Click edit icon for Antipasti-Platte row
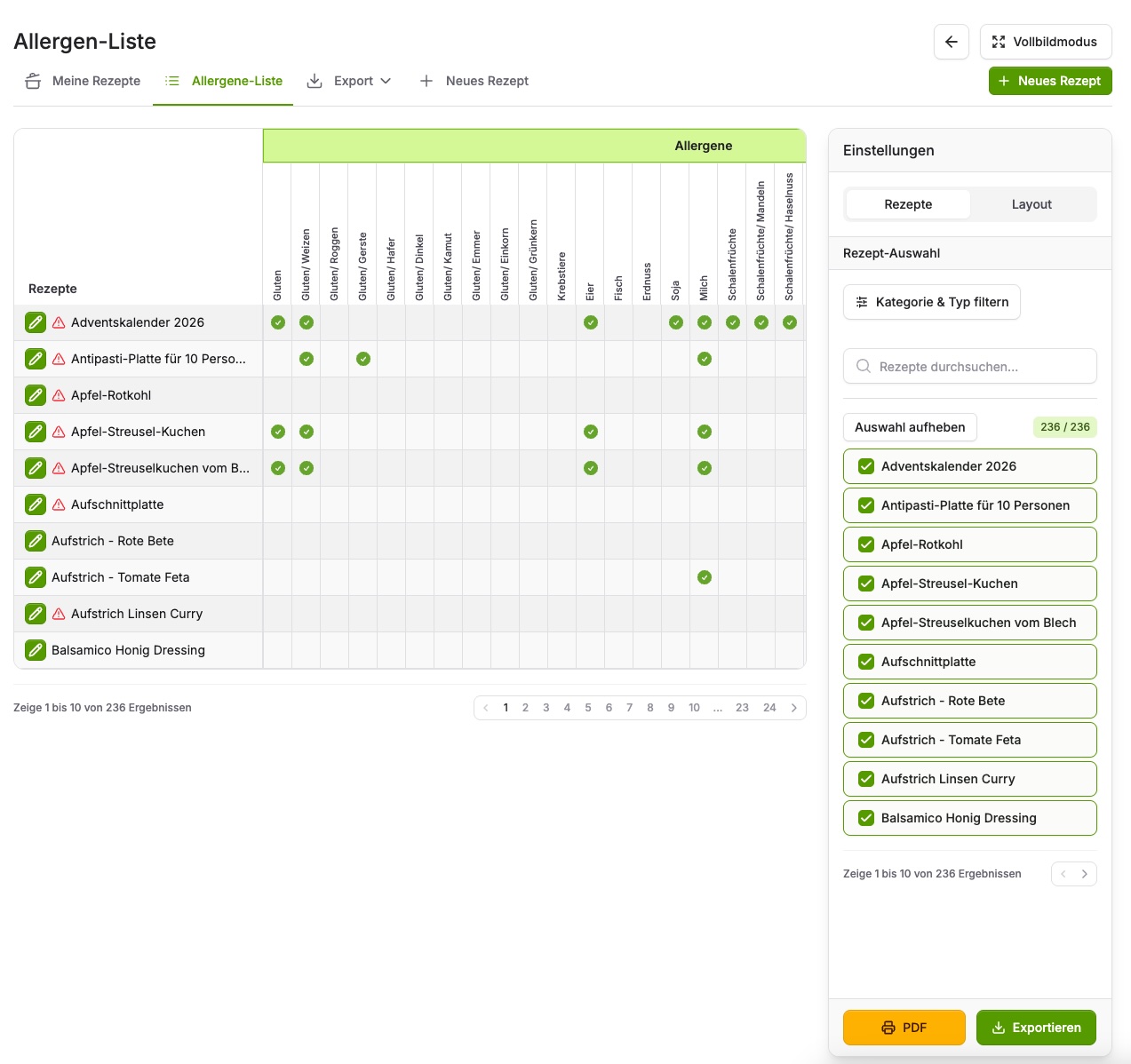The width and height of the screenshot is (1131, 1064). coord(36,359)
